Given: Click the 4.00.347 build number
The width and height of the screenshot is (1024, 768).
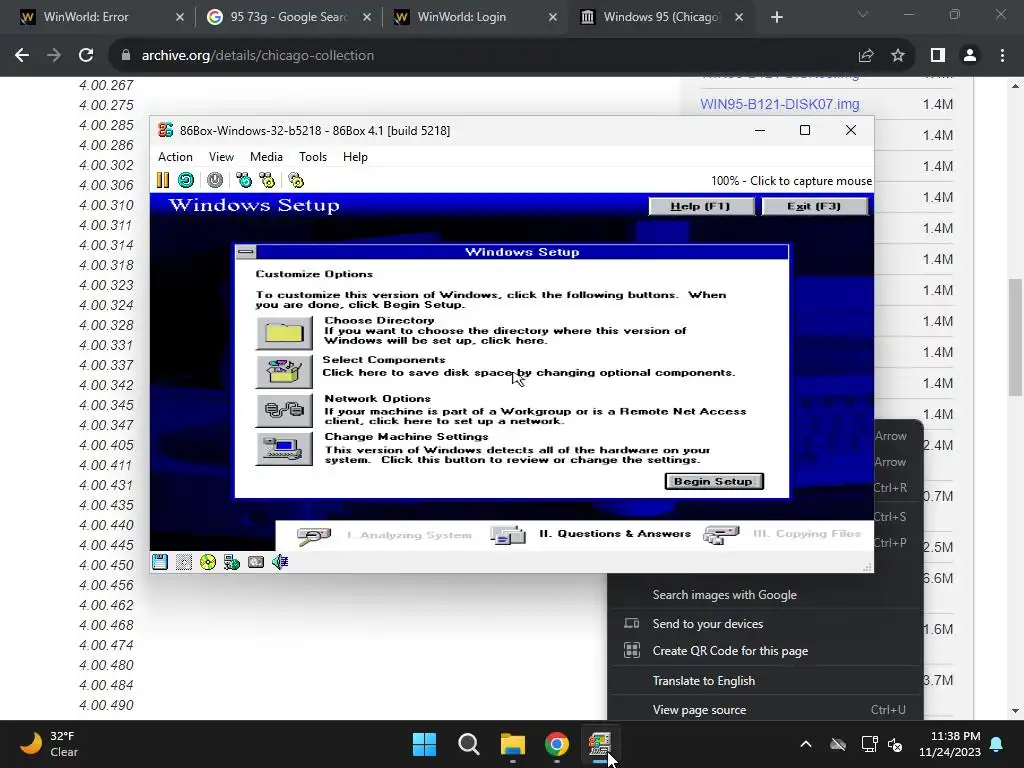Looking at the screenshot, I should tap(106, 425).
